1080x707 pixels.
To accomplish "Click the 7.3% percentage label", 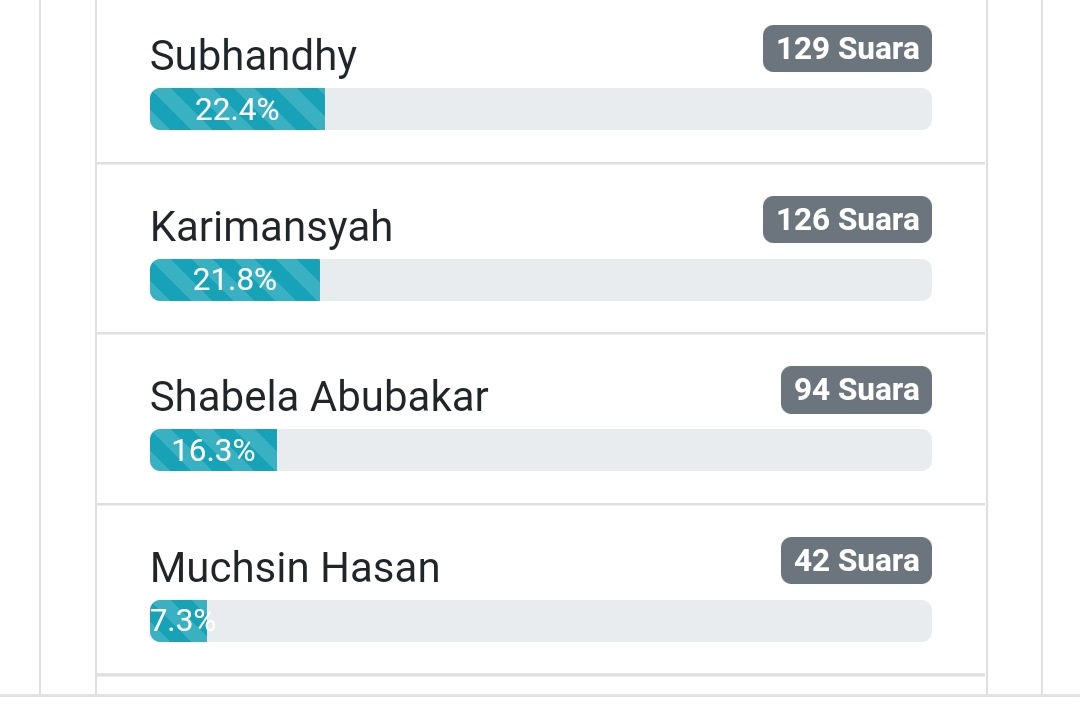I will (183, 621).
